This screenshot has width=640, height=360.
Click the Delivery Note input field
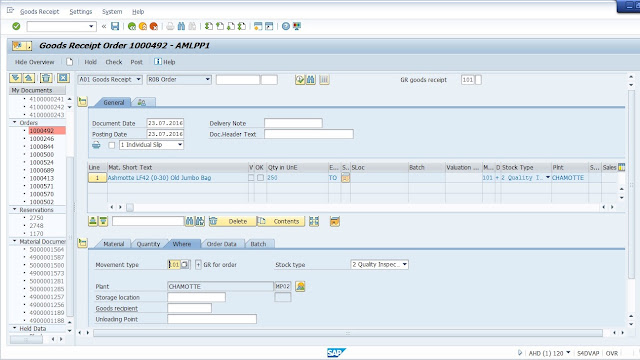(x=293, y=123)
